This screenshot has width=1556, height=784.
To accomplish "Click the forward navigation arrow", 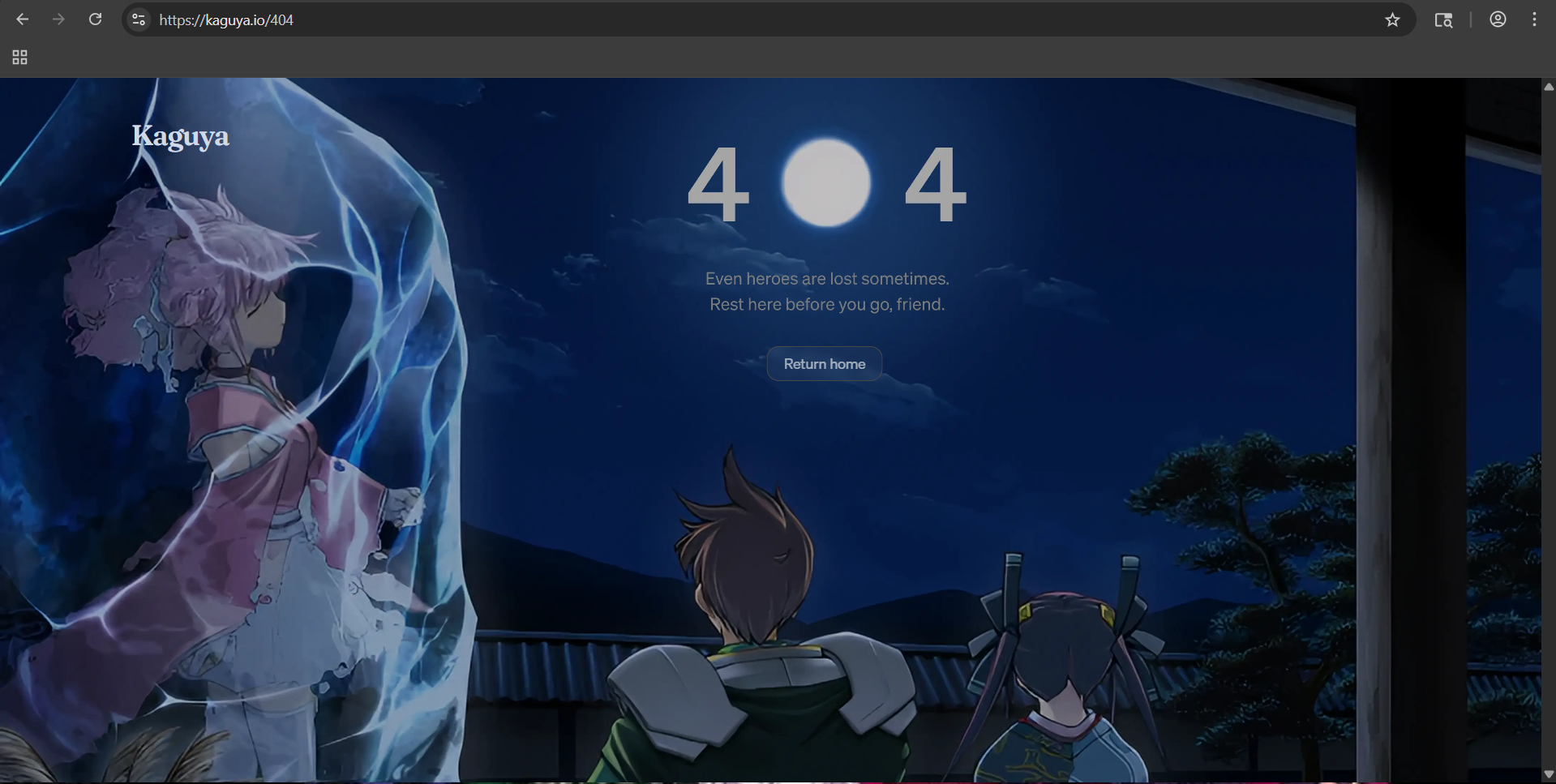I will click(58, 19).
